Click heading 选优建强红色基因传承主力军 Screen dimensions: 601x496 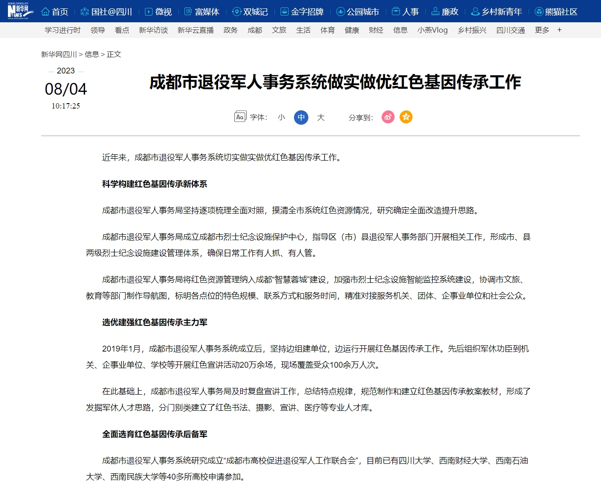coord(154,322)
